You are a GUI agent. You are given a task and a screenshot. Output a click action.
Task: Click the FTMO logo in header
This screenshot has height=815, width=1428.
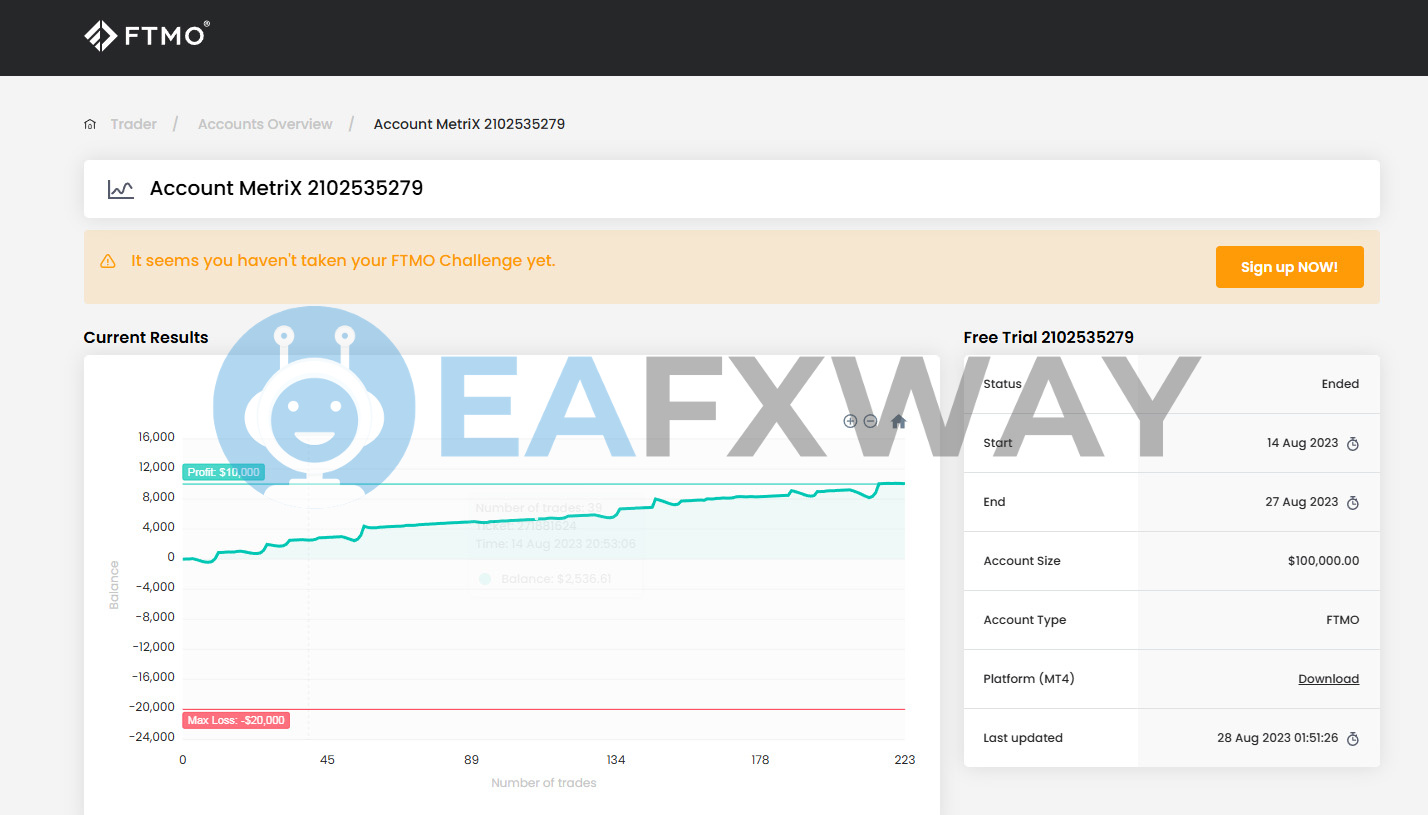(147, 35)
